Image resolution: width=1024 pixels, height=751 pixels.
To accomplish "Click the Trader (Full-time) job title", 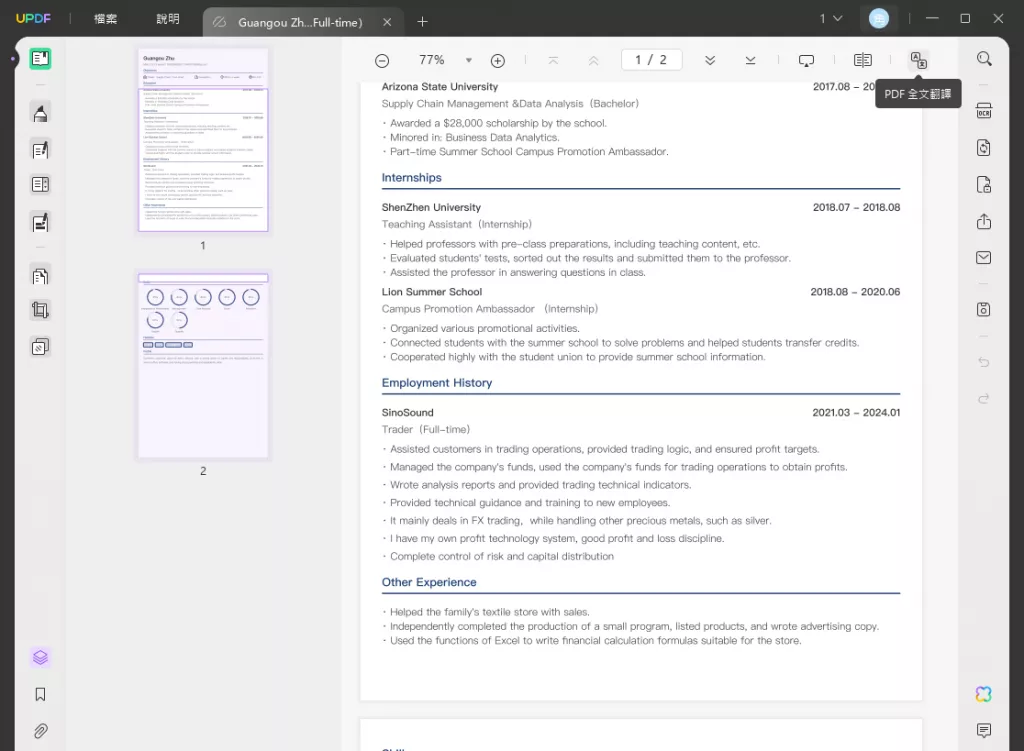I will click(426, 430).
